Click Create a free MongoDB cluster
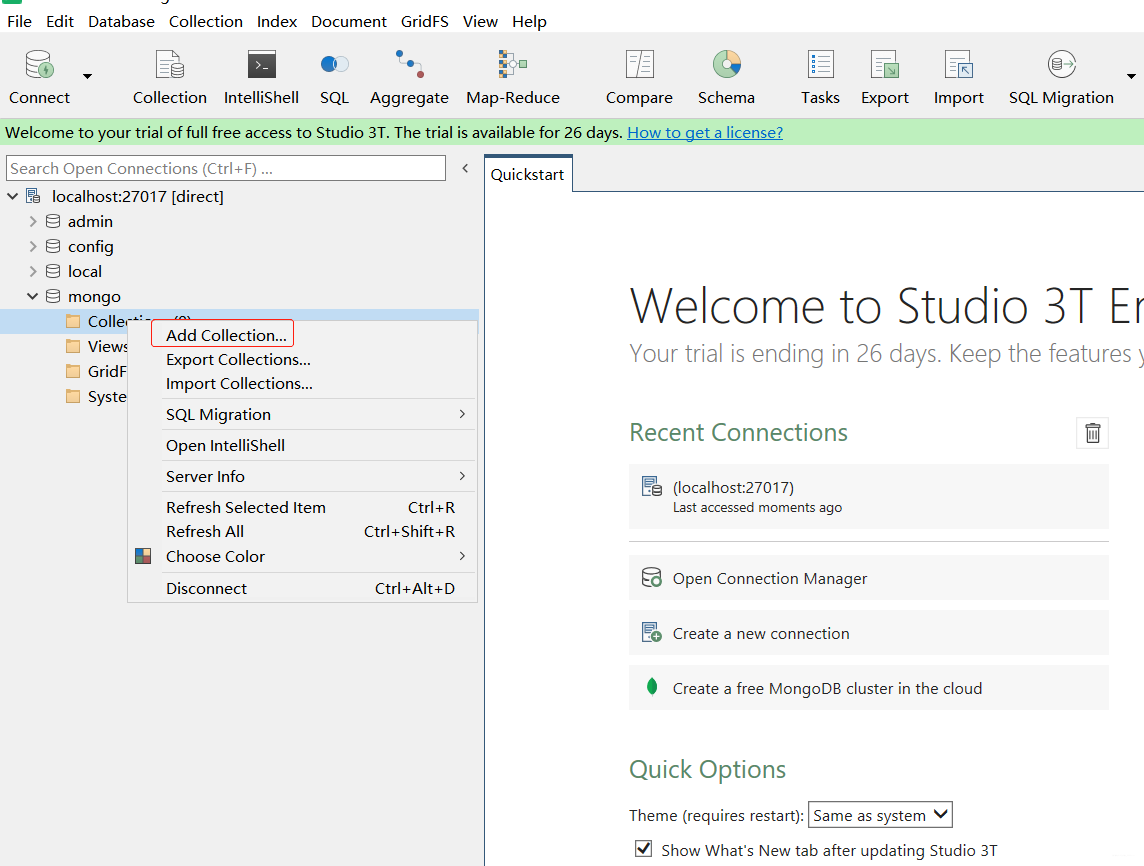Image resolution: width=1144 pixels, height=866 pixels. (868, 687)
